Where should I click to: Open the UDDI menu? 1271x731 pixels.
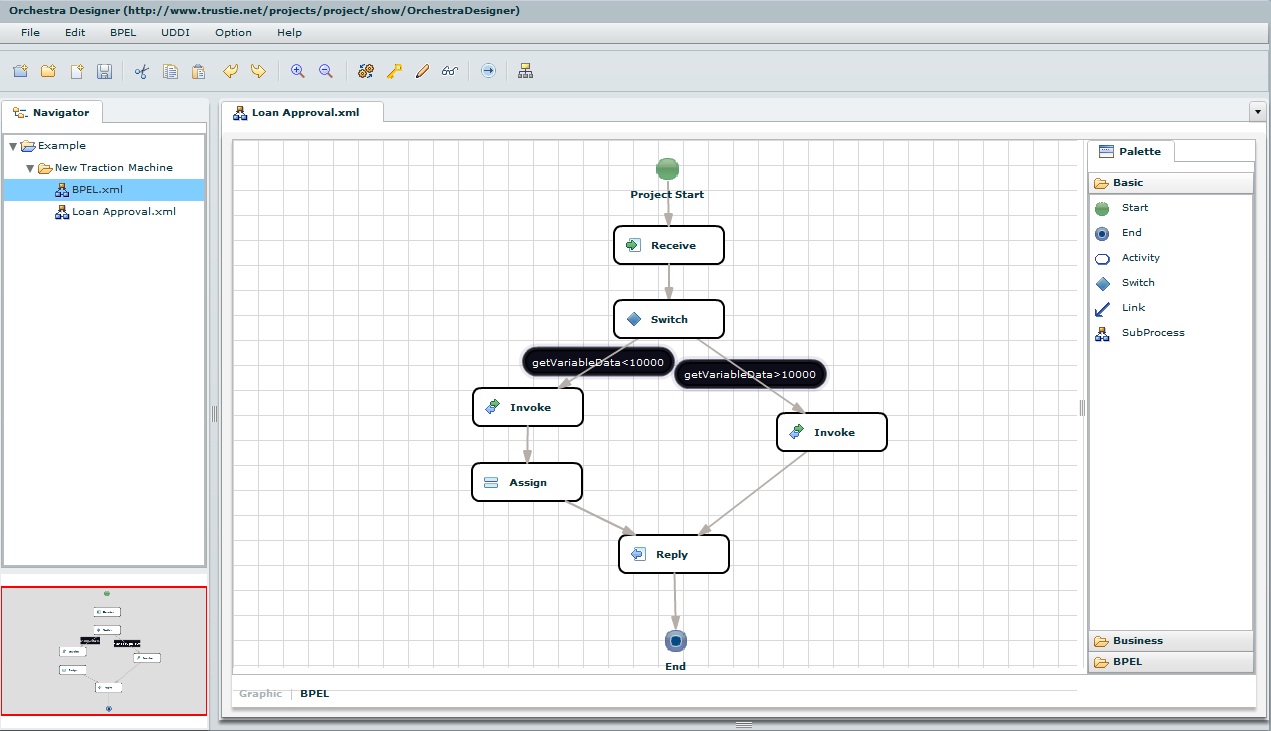click(x=175, y=32)
